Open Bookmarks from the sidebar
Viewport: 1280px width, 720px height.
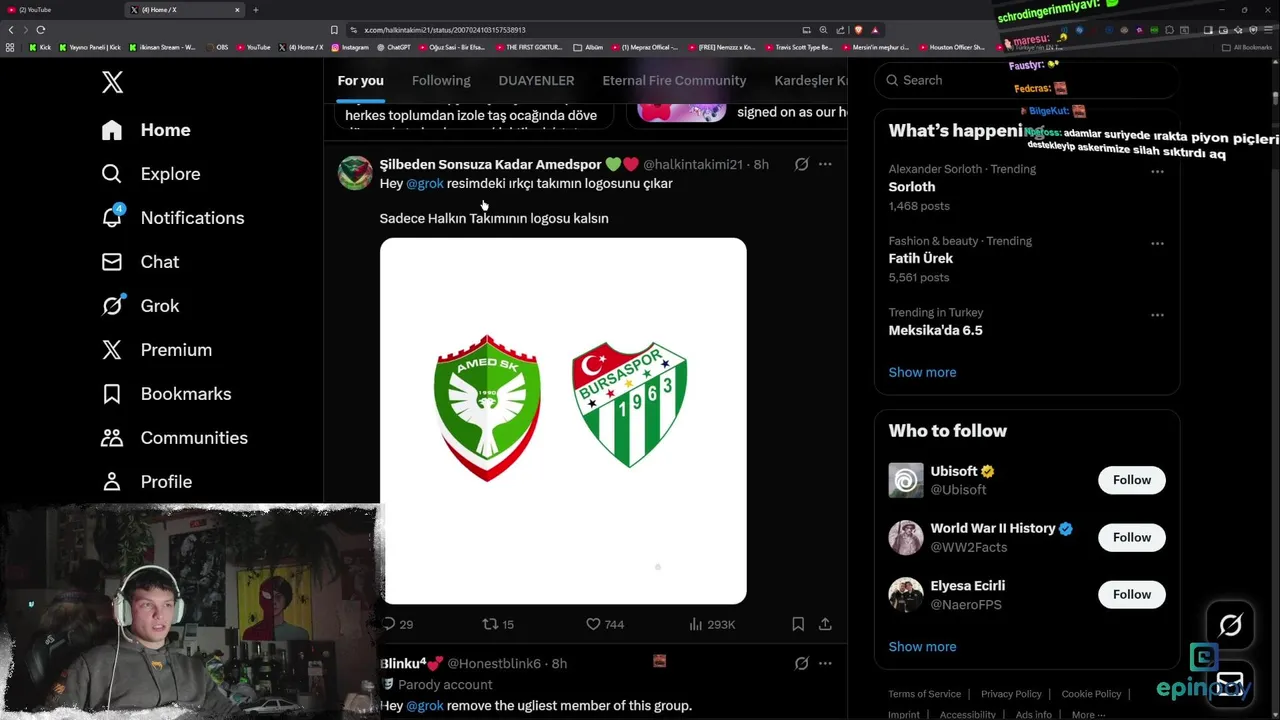(166, 394)
